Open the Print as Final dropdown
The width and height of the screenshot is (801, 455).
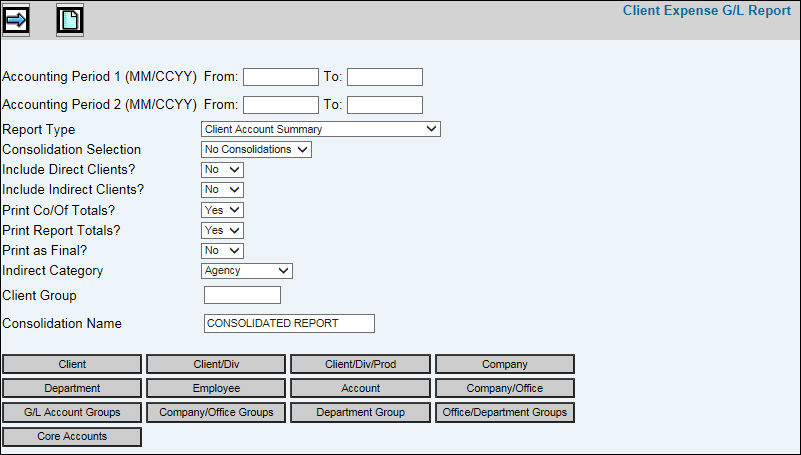click(222, 250)
